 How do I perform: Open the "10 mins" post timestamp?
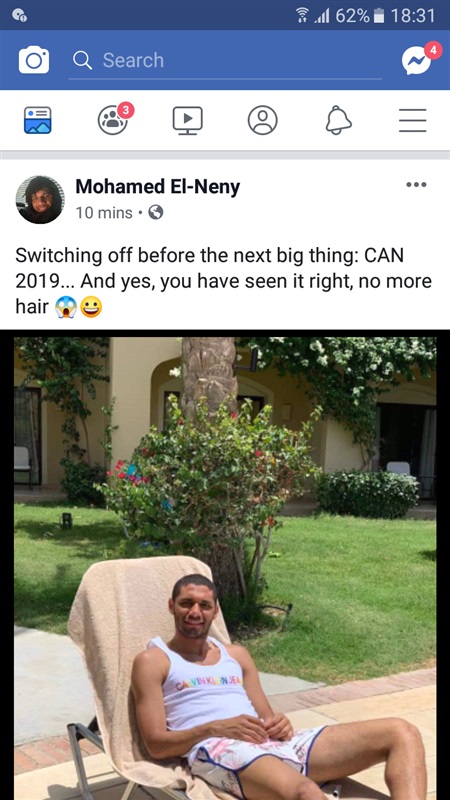pyautogui.click(x=104, y=213)
